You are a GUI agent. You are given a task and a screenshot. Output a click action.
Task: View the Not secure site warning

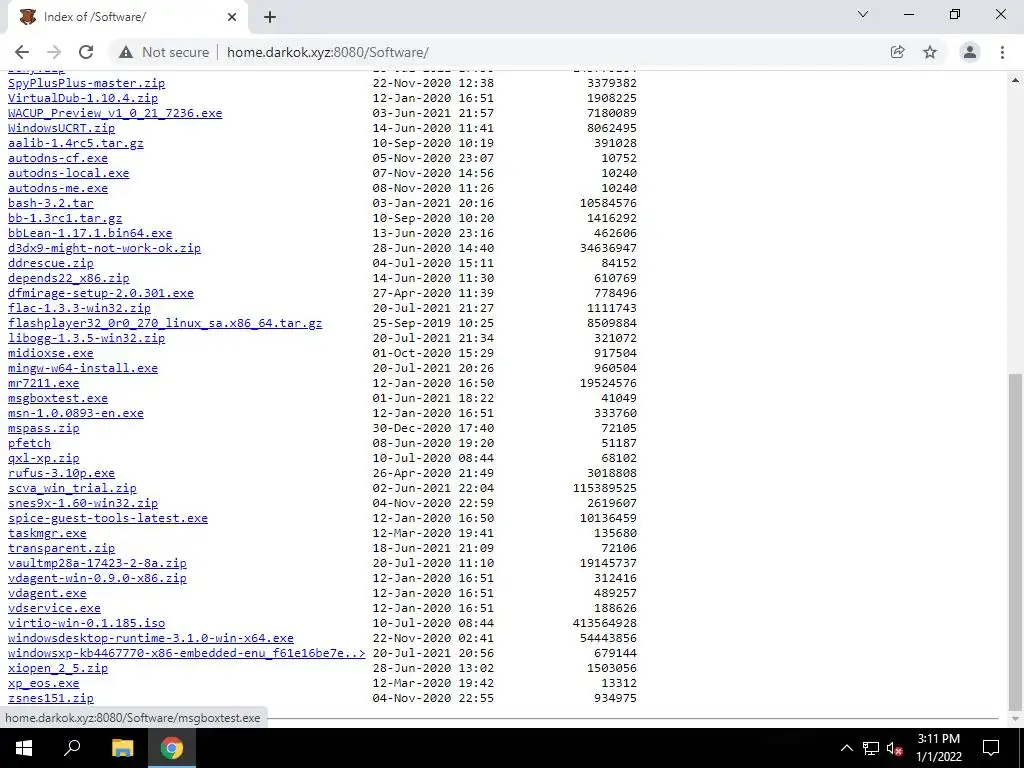pos(164,52)
